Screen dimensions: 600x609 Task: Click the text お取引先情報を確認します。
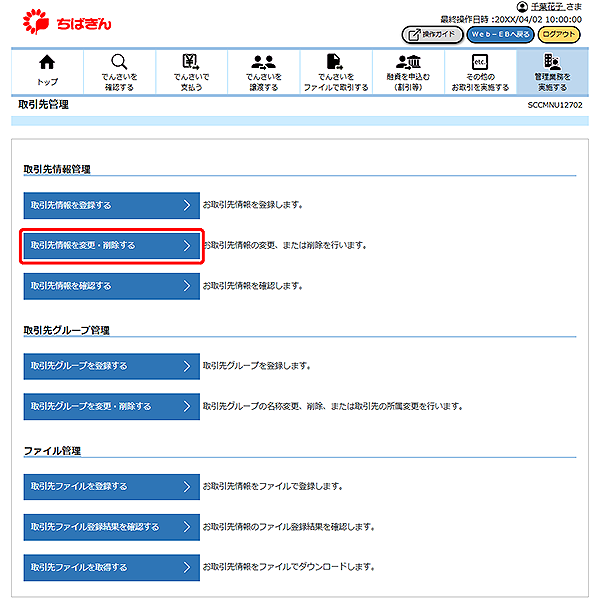(x=253, y=286)
